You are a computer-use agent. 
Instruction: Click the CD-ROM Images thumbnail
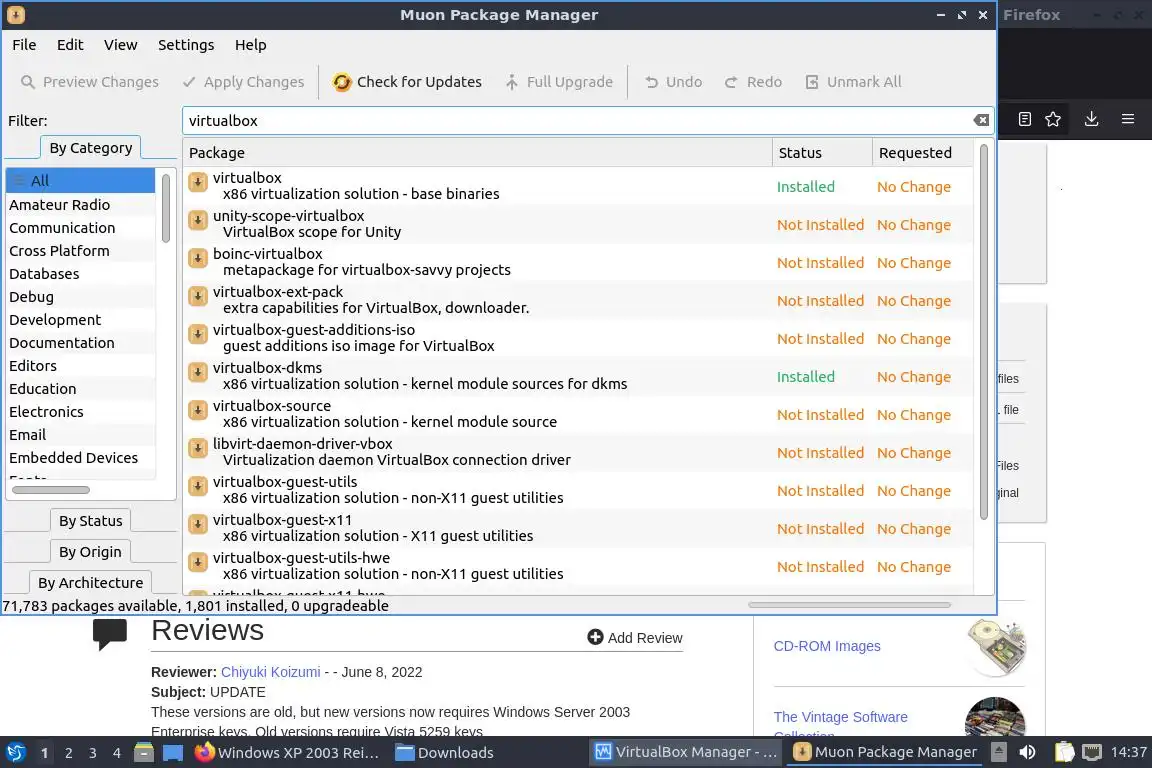996,646
